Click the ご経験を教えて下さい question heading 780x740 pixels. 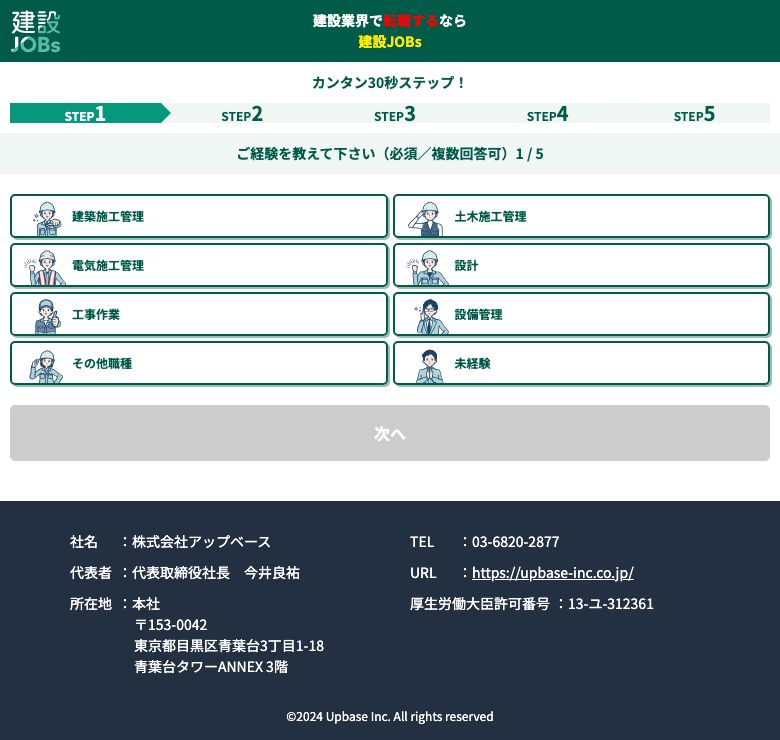click(x=390, y=154)
